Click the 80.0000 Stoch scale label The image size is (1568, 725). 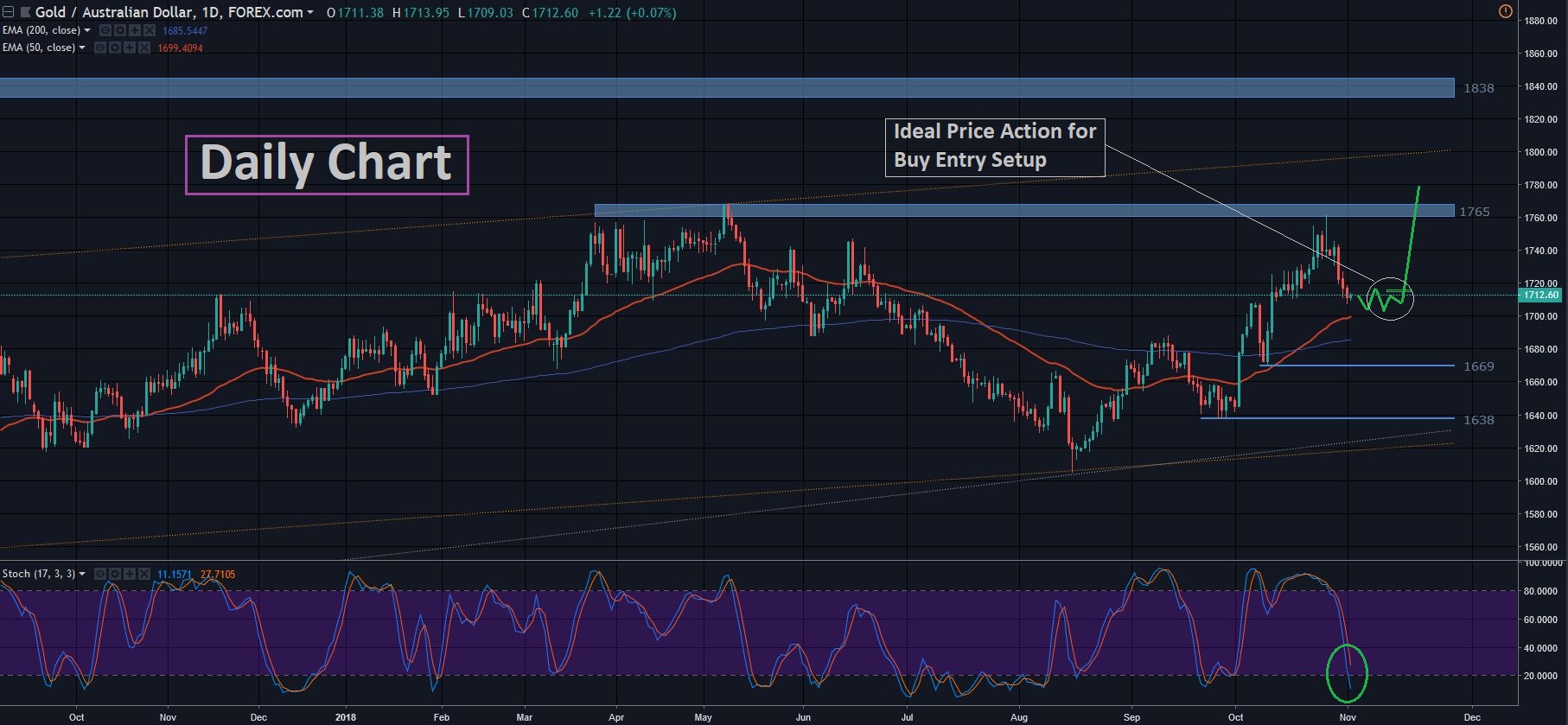[1541, 591]
